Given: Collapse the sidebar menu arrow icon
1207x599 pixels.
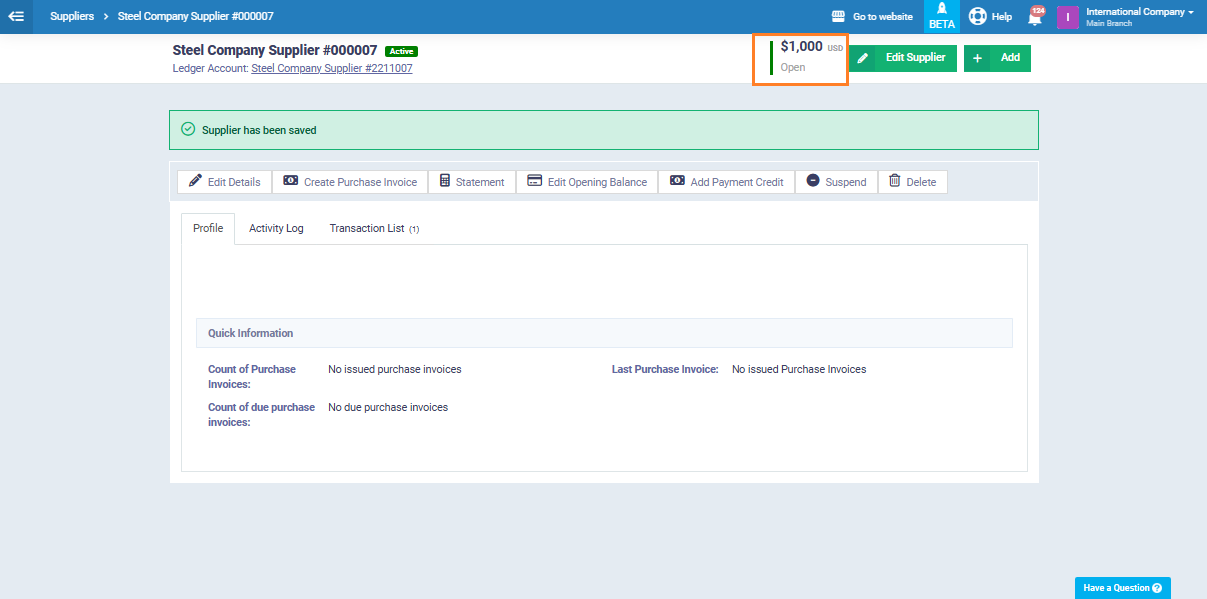Looking at the screenshot, I should click(16, 16).
